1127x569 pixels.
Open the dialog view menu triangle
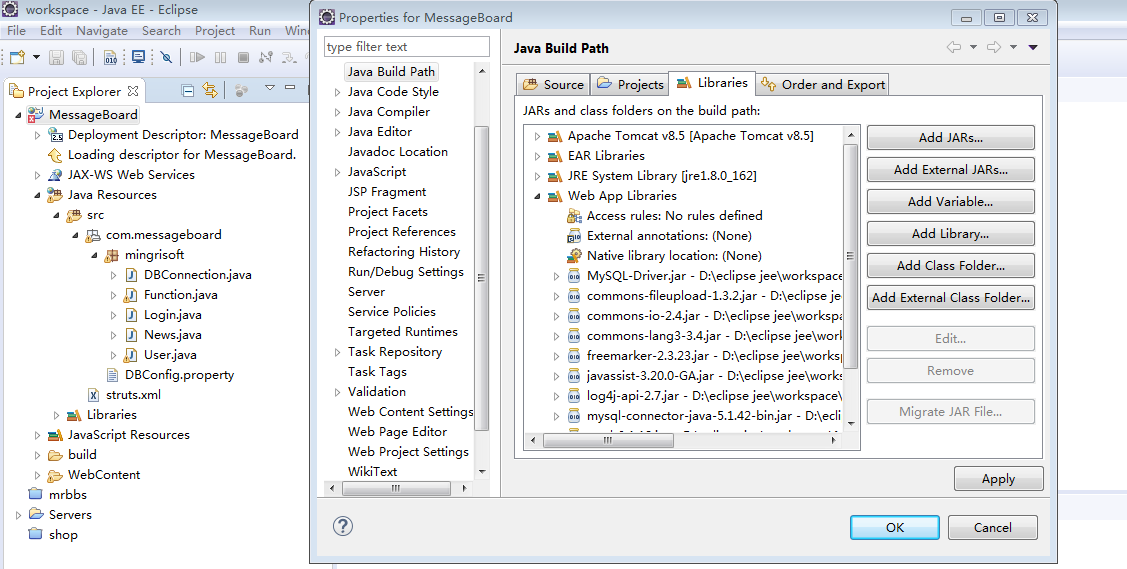point(1033,47)
